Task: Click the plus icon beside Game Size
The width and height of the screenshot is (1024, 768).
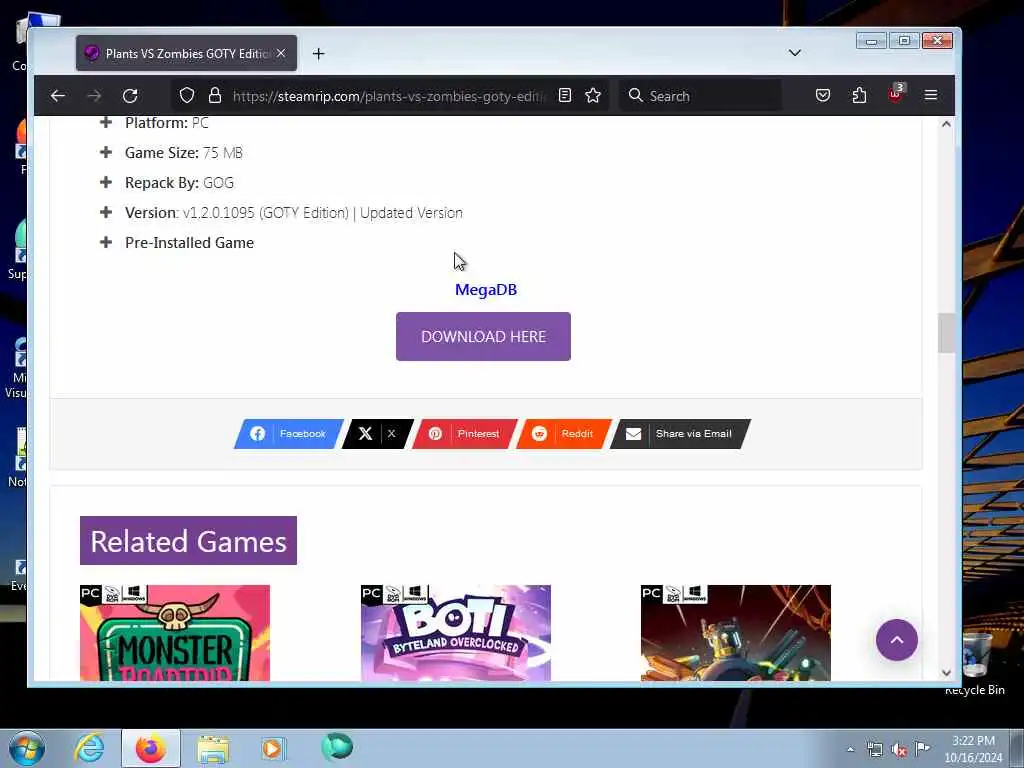Action: tap(106, 152)
